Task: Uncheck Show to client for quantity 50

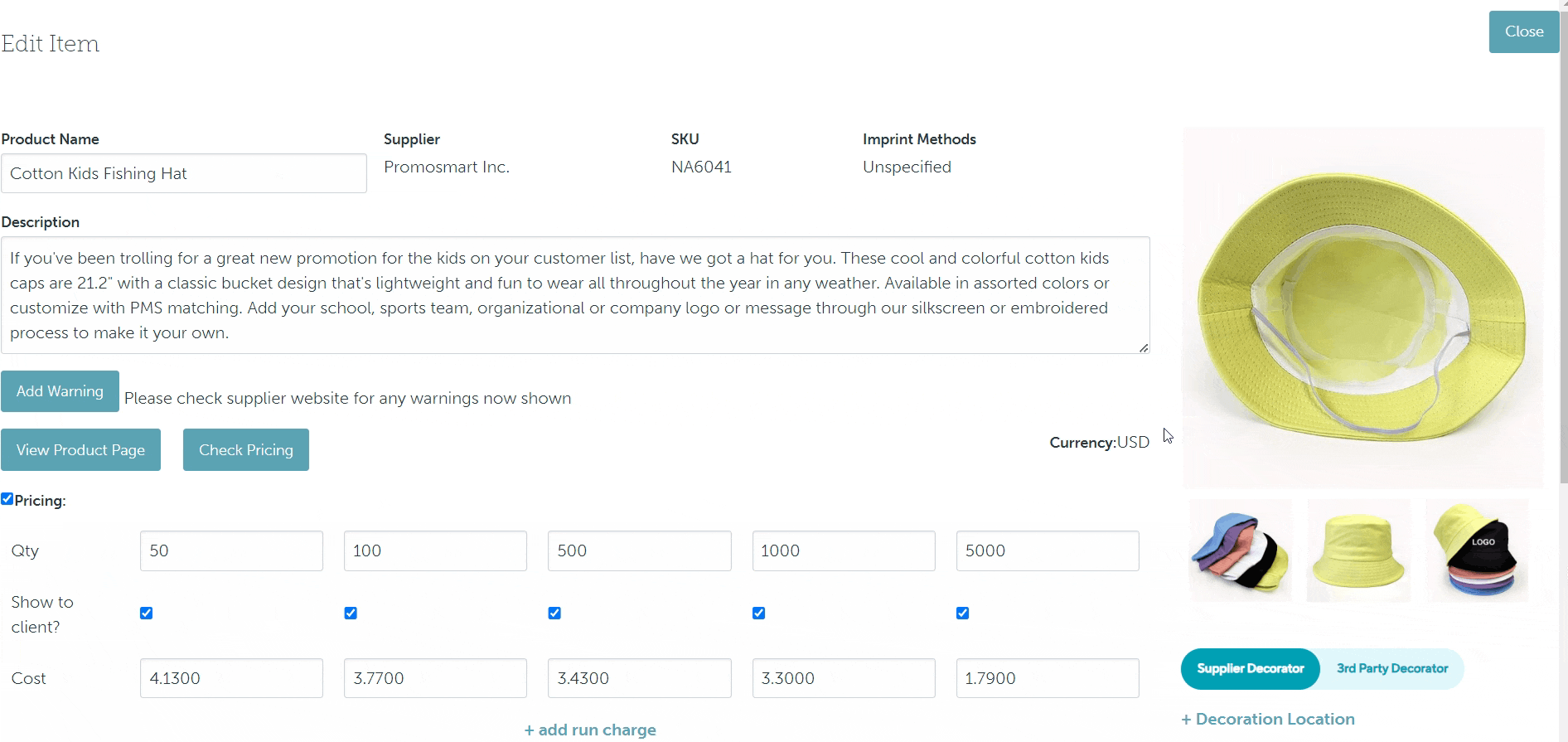Action: [x=147, y=613]
